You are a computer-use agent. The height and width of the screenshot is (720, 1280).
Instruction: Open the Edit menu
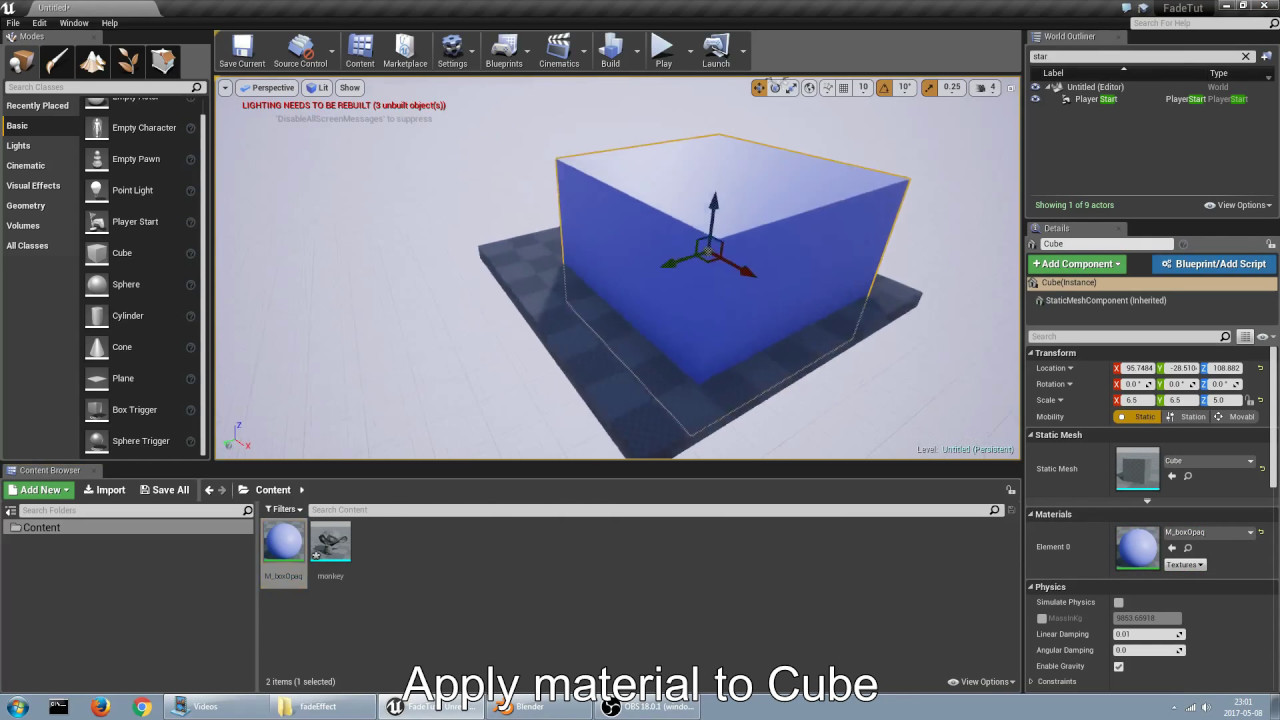pos(39,23)
